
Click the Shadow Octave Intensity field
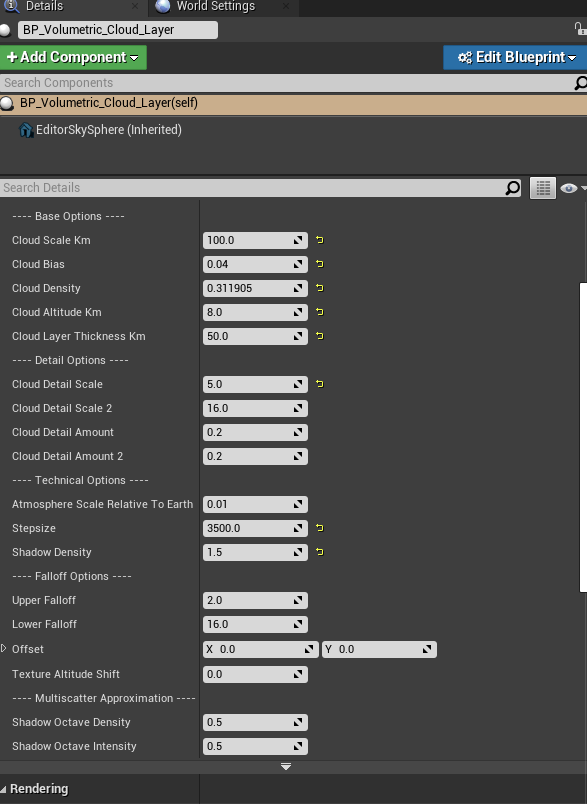[x=255, y=746]
